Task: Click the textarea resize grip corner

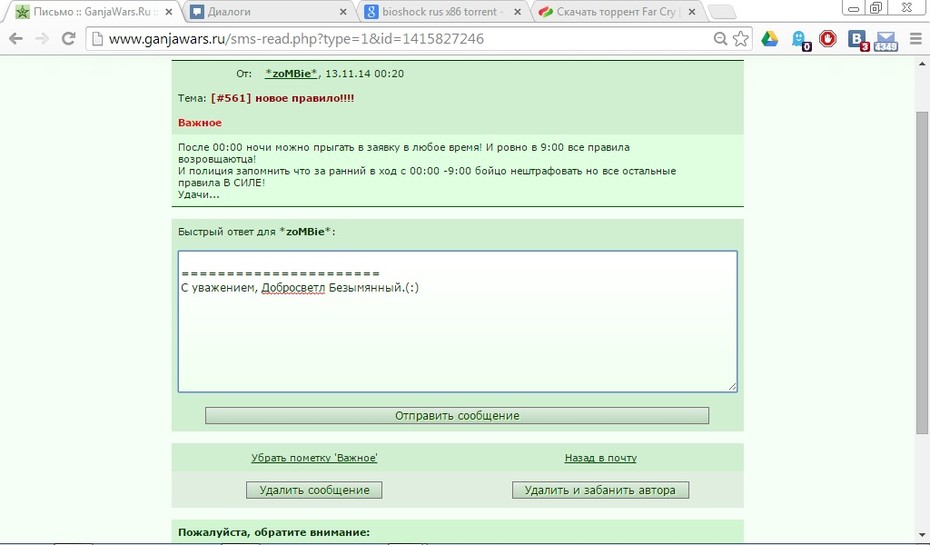Action: (732, 387)
